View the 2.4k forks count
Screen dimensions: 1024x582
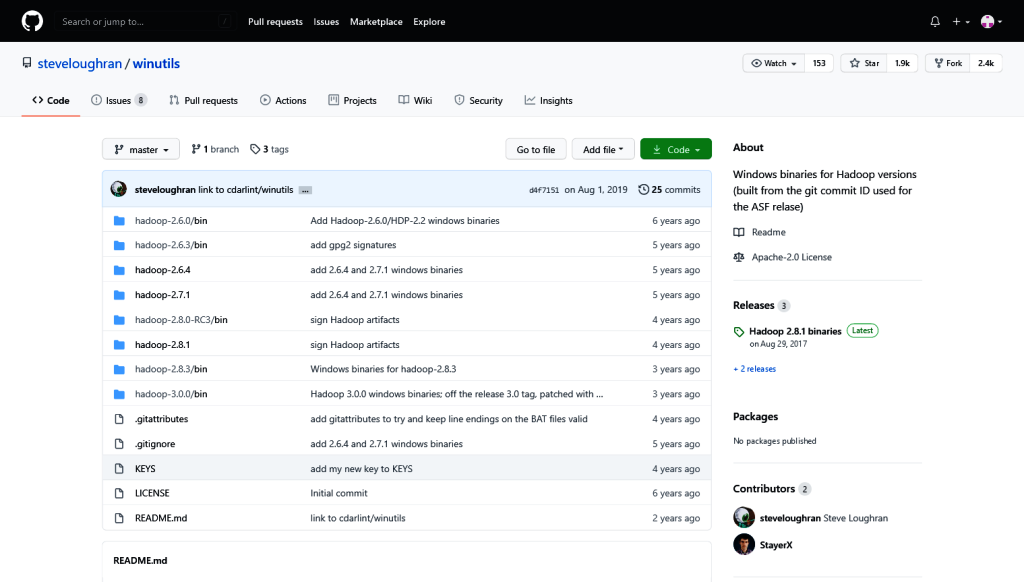[986, 63]
